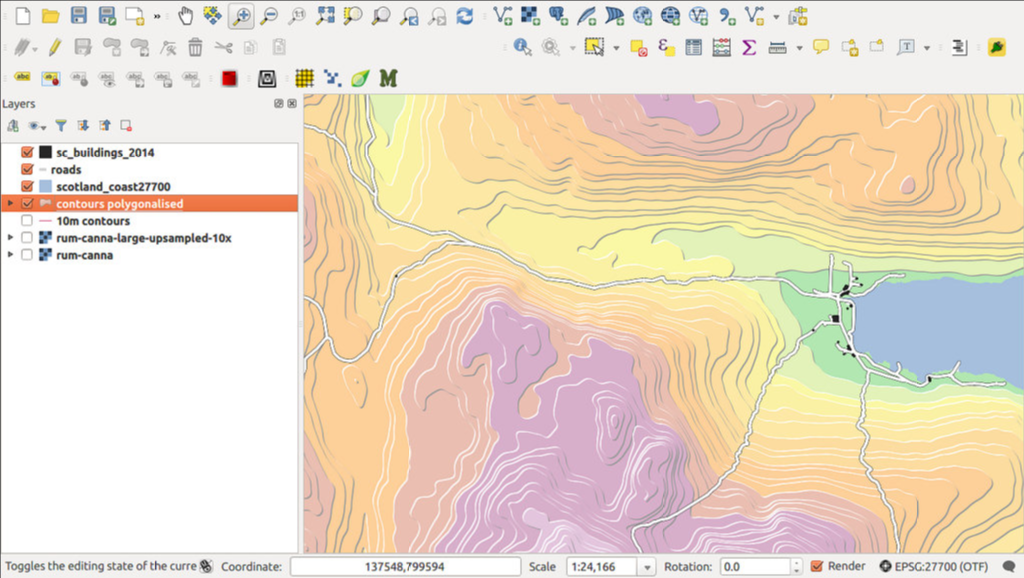Click the Refresh map icon
The image size is (1024, 578).
tap(464, 16)
